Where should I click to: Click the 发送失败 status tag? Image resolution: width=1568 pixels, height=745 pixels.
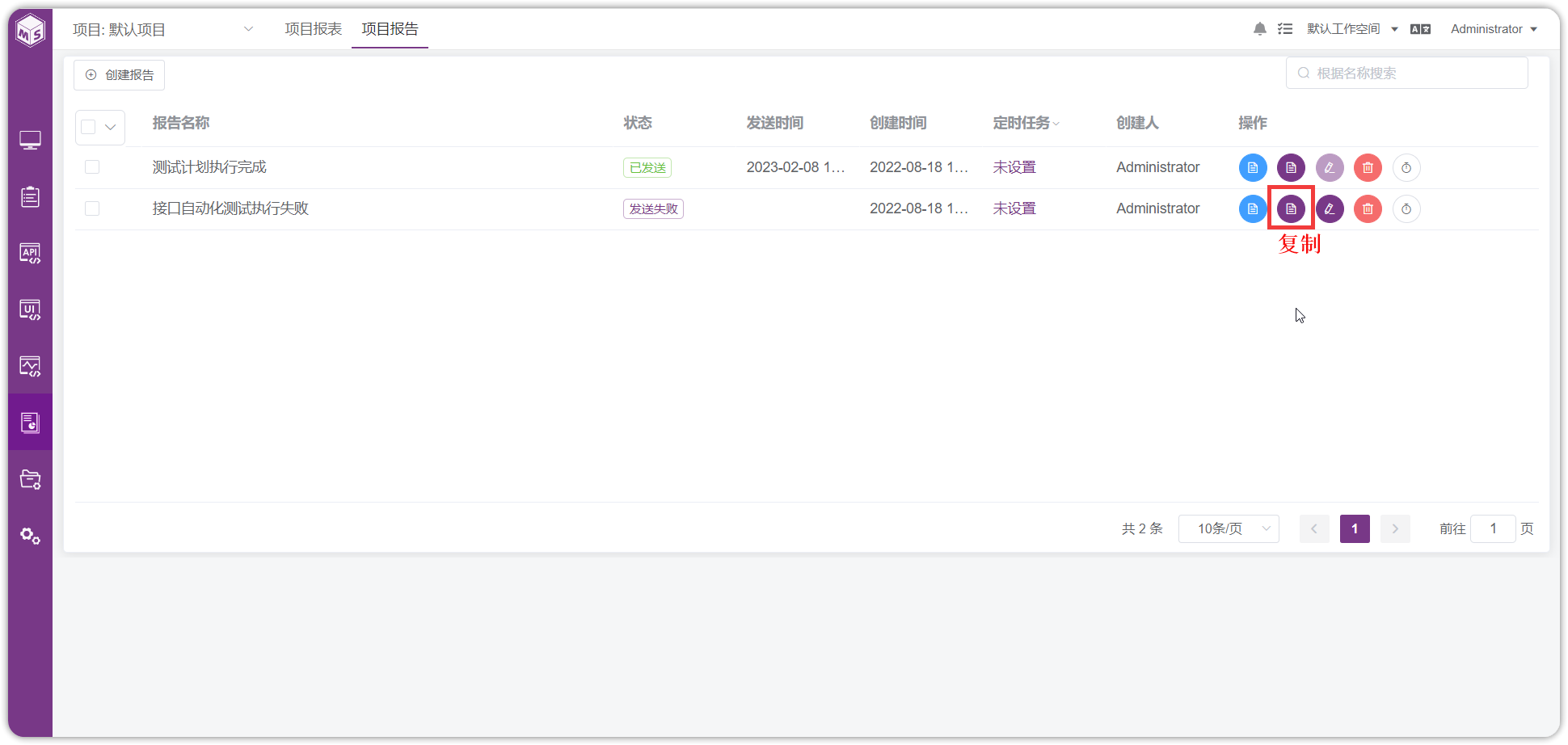point(653,209)
